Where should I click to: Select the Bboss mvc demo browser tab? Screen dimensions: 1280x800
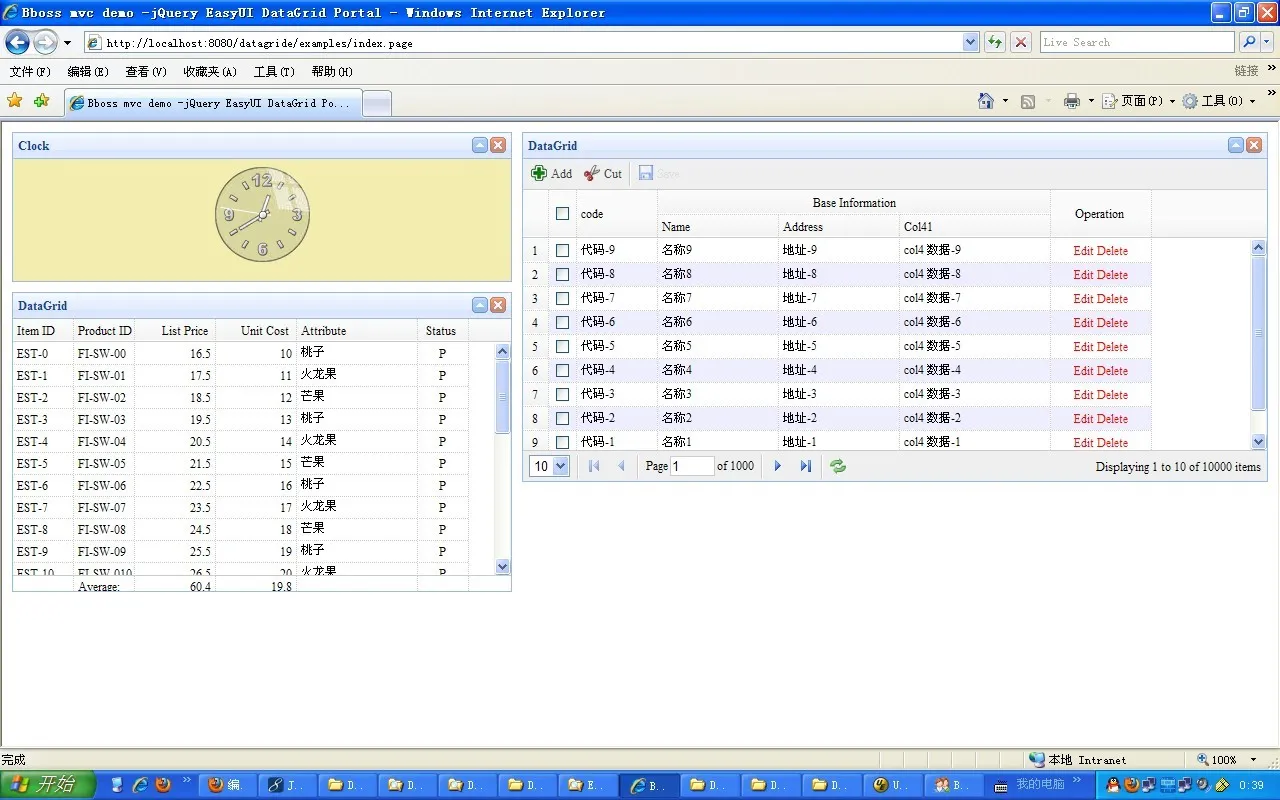[212, 103]
